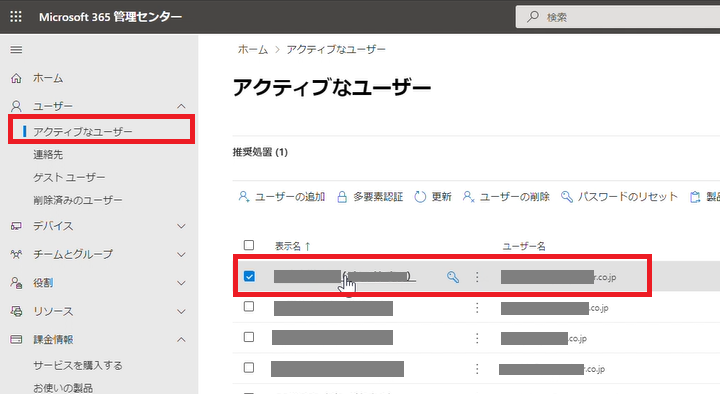
Task: Open more options dots for fourth user row
Action: (477, 369)
